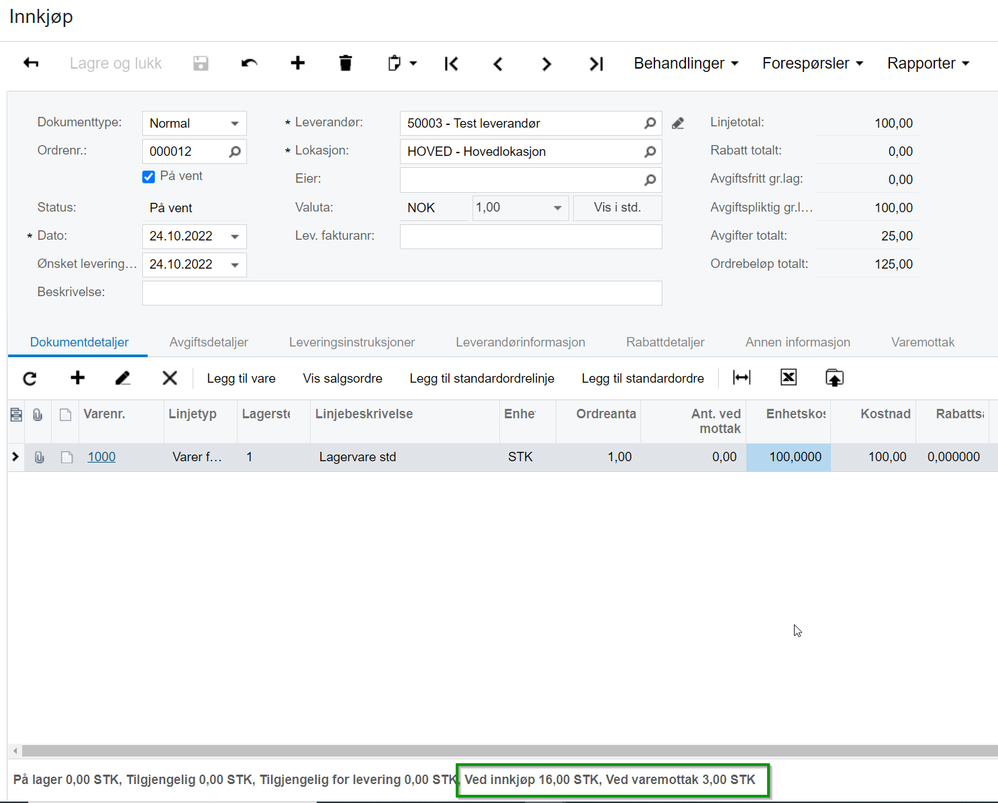Uncheck the På vent checkbox
The height and width of the screenshot is (803, 998).
click(149, 177)
